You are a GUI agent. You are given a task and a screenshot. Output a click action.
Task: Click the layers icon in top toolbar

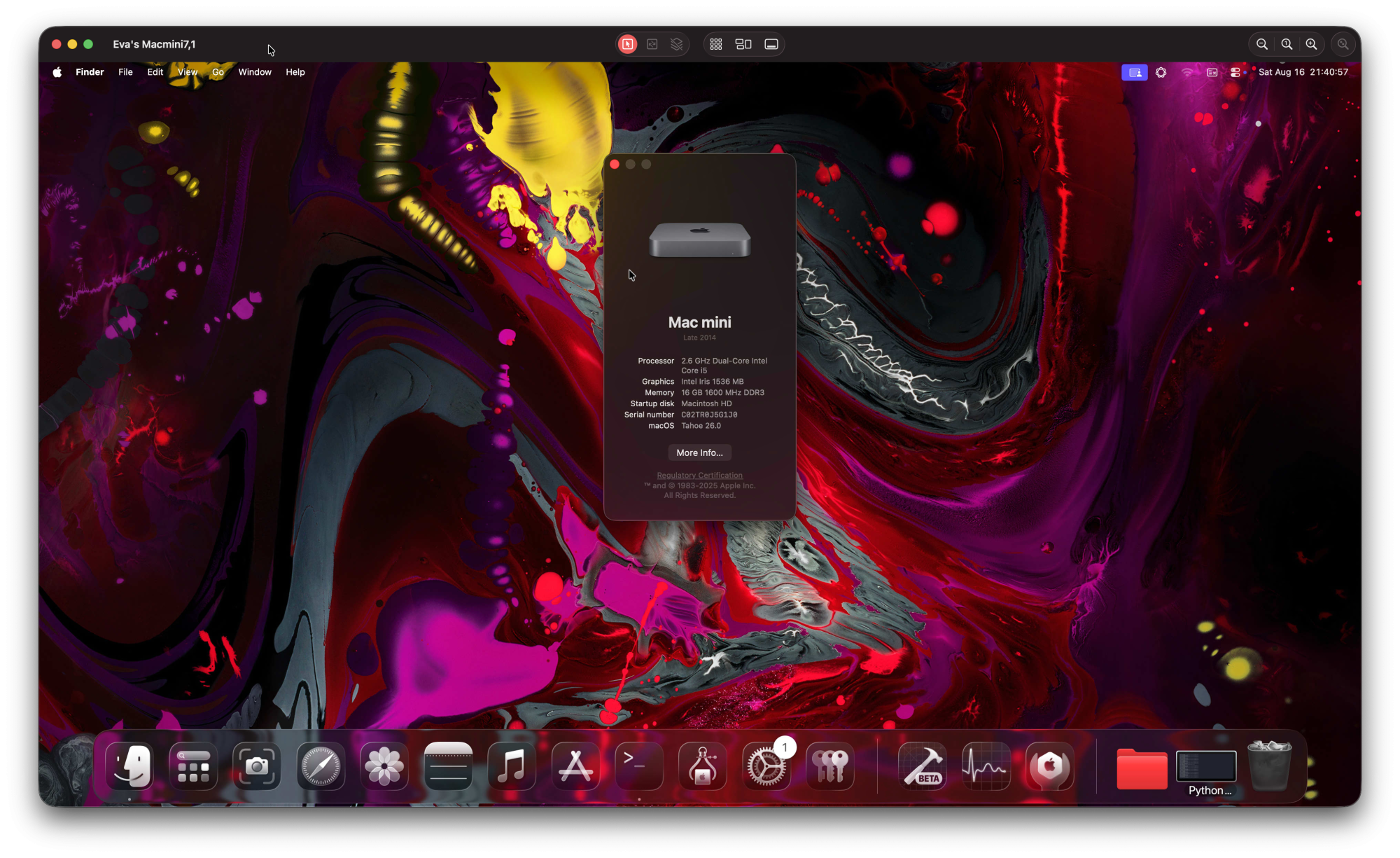676,44
